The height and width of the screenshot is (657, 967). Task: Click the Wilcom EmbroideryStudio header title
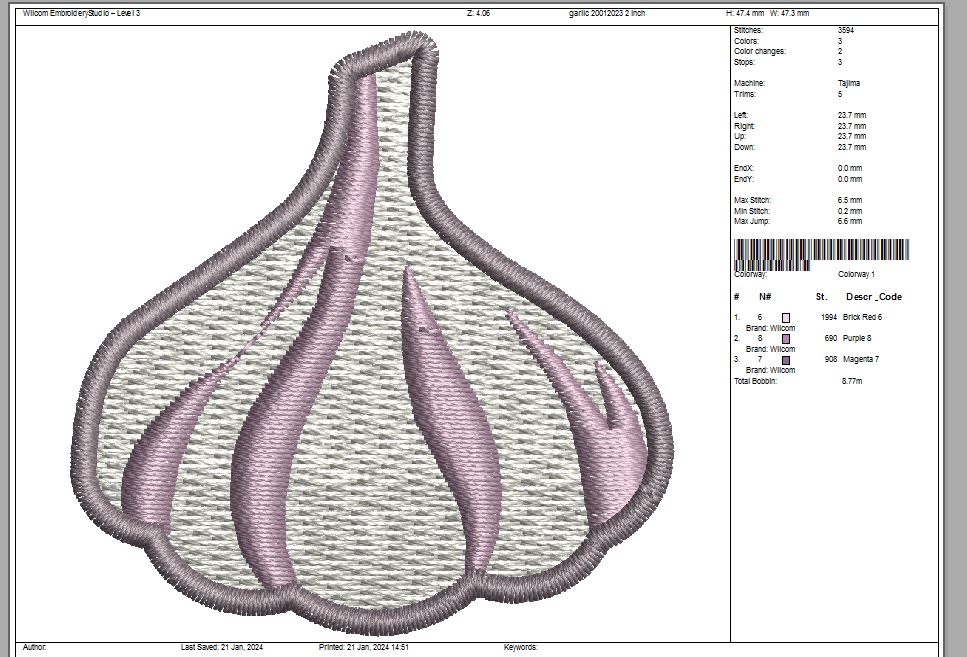pyautogui.click(x=88, y=13)
